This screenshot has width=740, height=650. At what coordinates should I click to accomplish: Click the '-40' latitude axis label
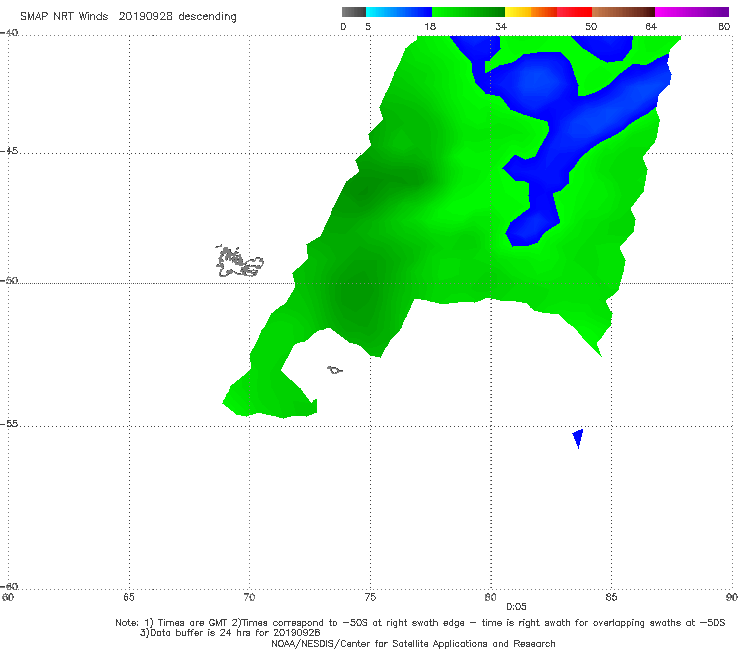pos(9,33)
